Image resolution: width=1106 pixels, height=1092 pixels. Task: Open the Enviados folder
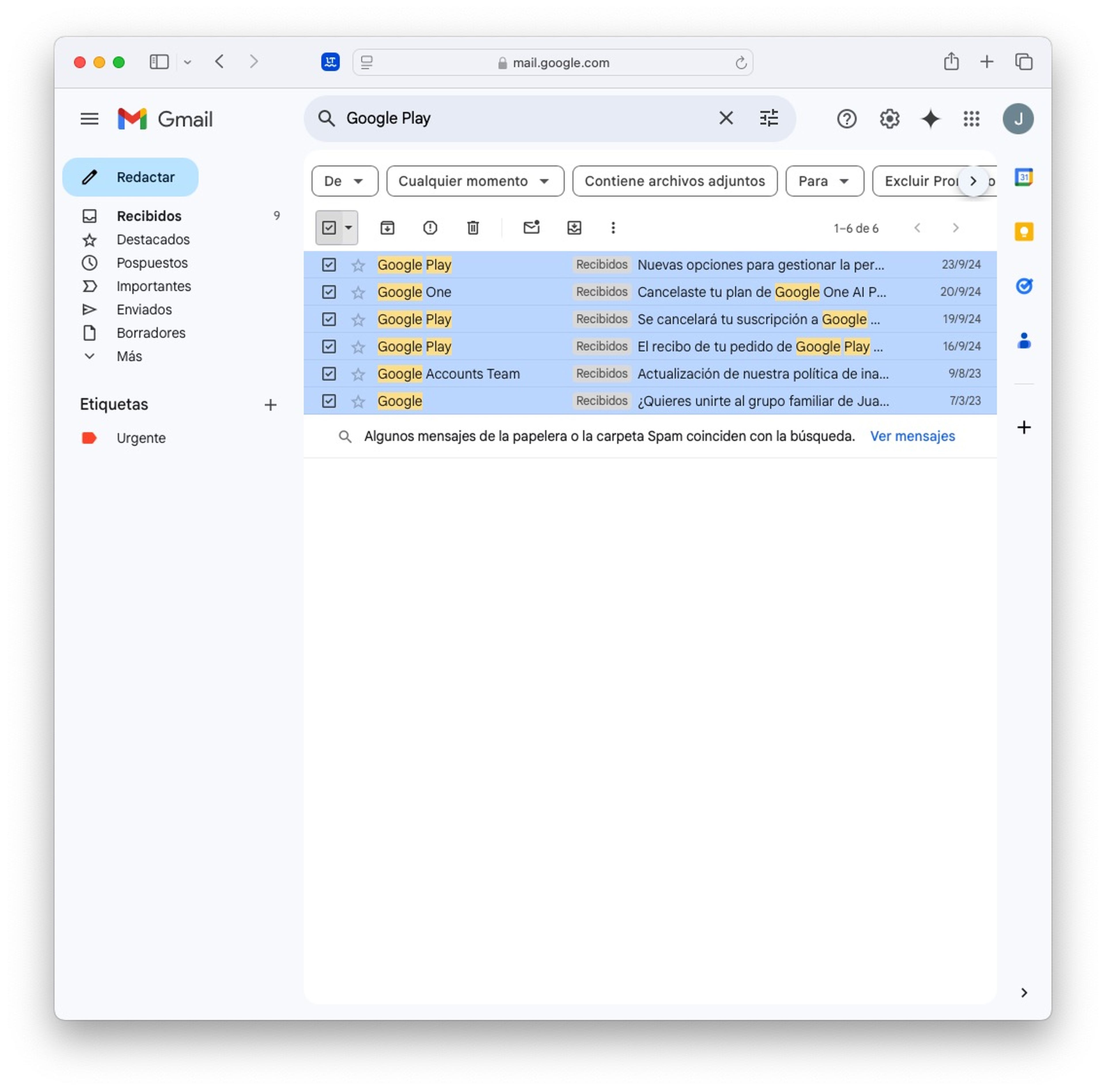click(144, 309)
